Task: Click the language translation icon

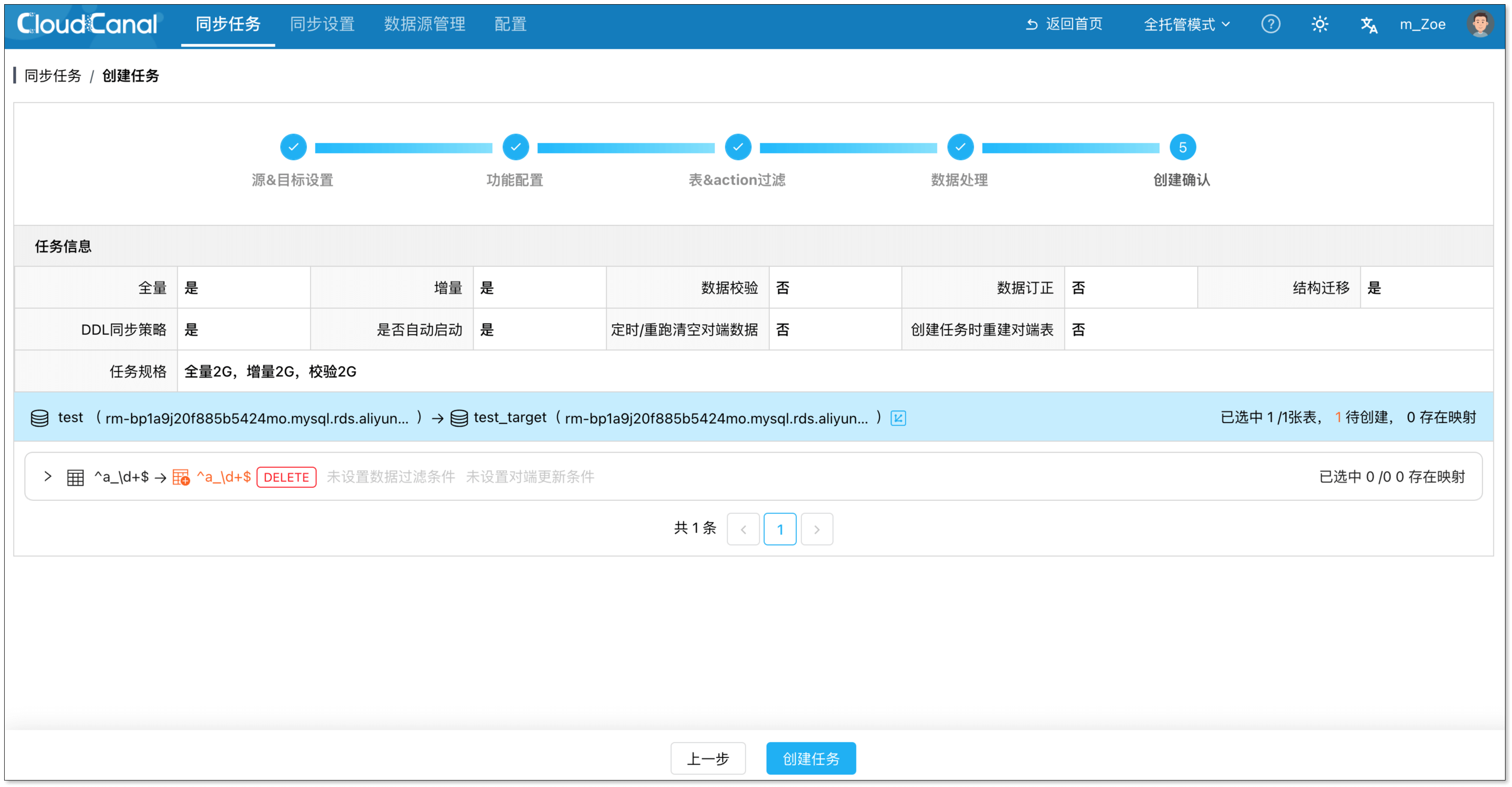Action: [1368, 25]
